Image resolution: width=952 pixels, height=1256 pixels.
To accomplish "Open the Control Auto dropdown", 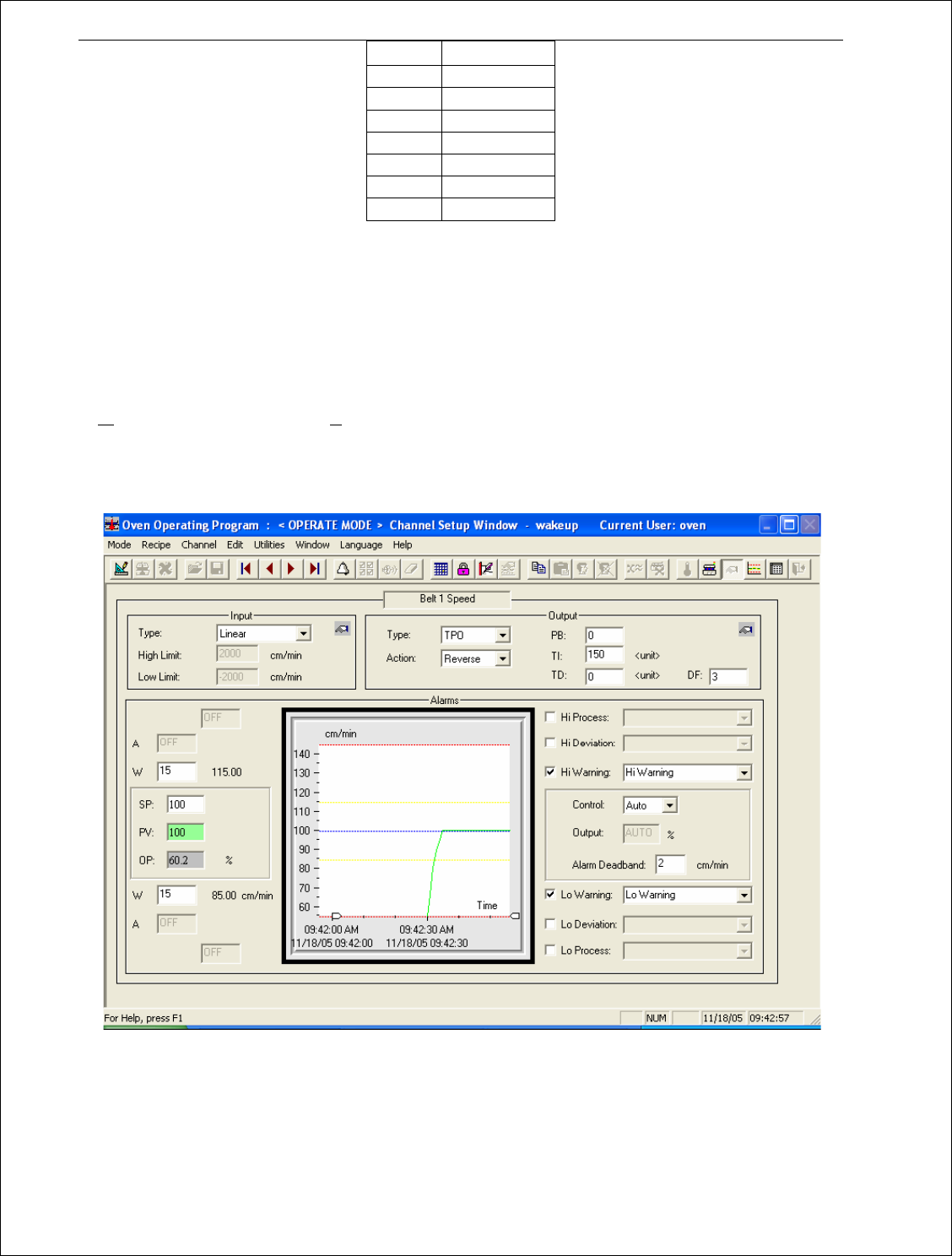I will (670, 805).
